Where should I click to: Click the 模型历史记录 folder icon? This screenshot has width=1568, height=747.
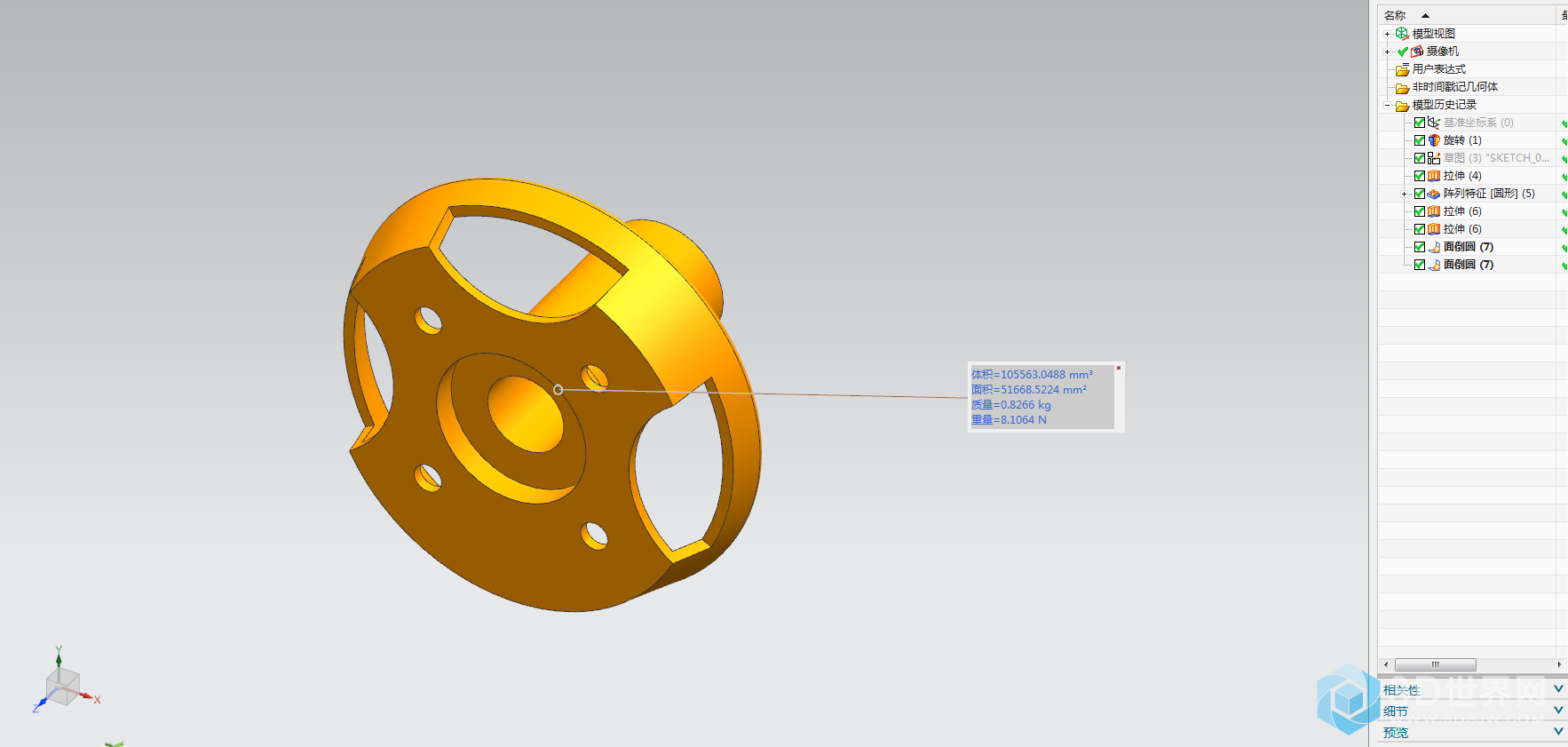(1402, 105)
